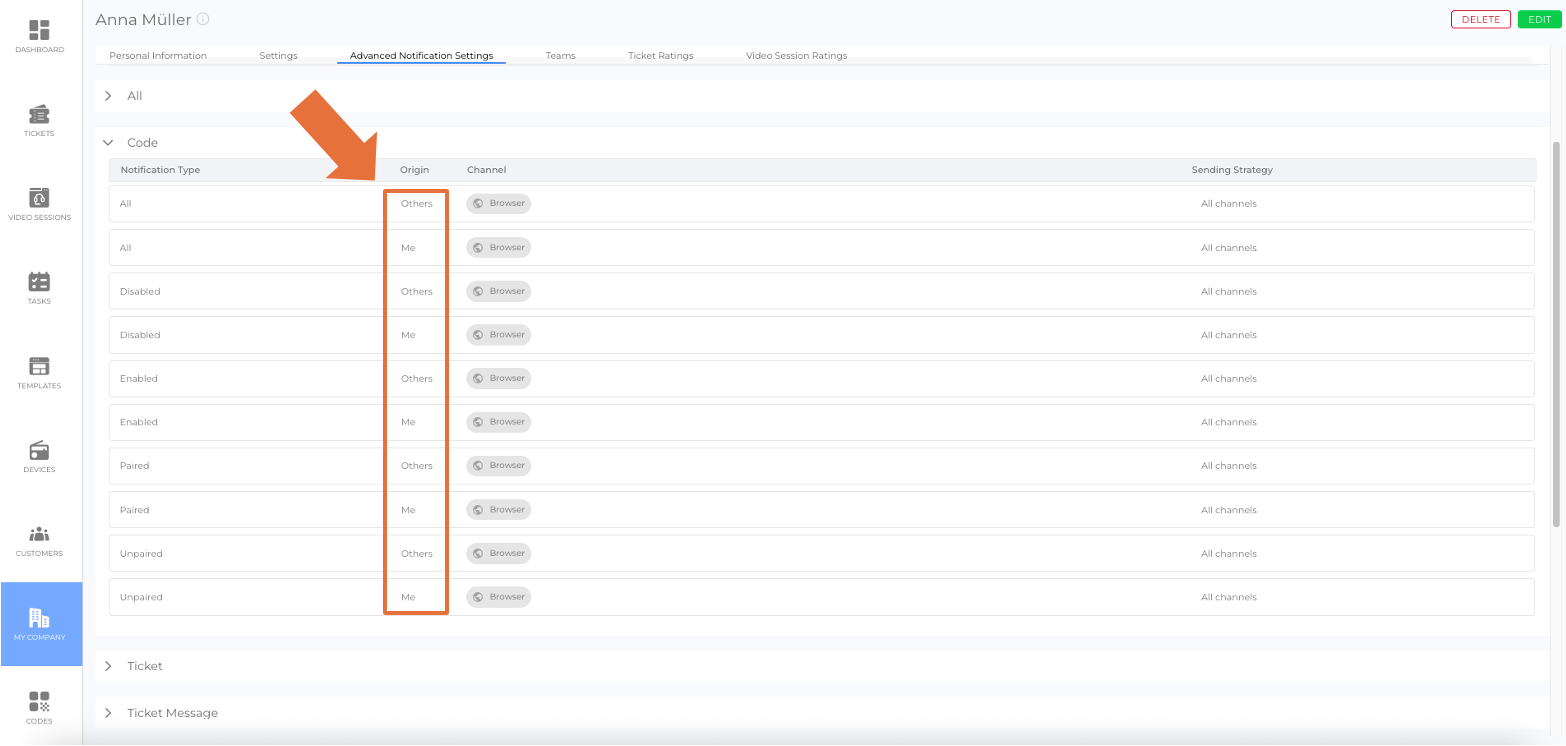Click the red Delete button
1566x746 pixels.
click(x=1480, y=19)
